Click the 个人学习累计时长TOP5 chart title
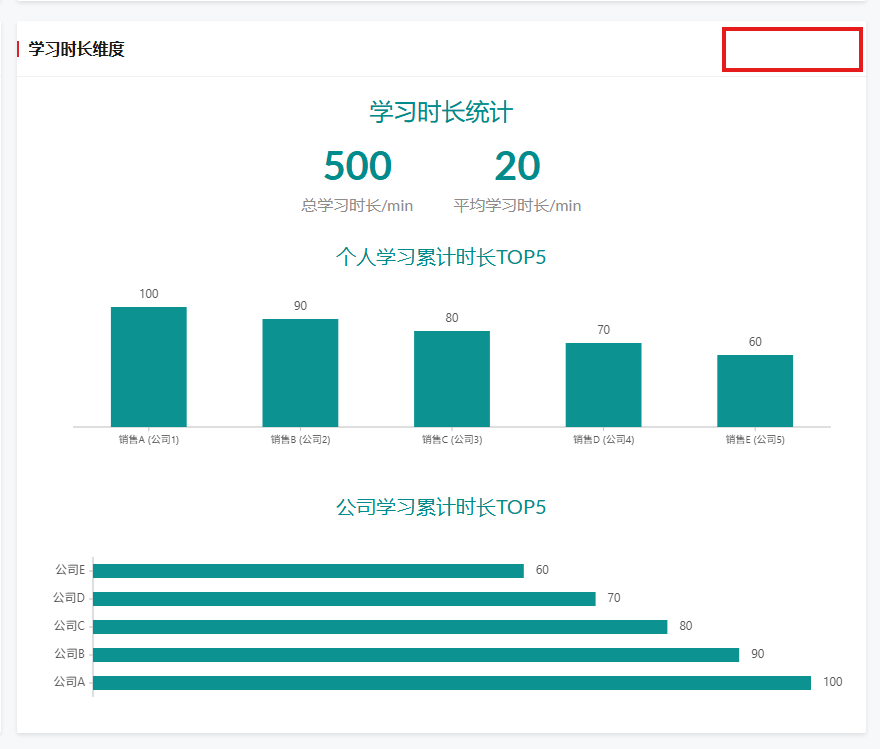Screen dimensions: 880x749 441,258
